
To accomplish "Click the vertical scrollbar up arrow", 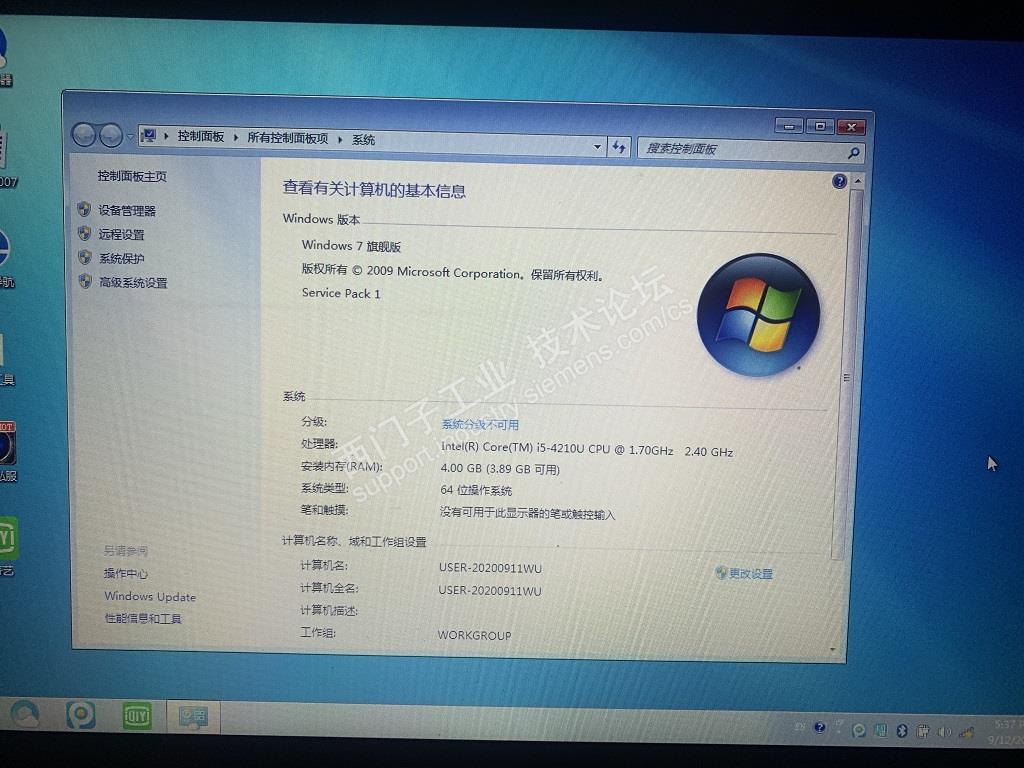I will pos(857,180).
